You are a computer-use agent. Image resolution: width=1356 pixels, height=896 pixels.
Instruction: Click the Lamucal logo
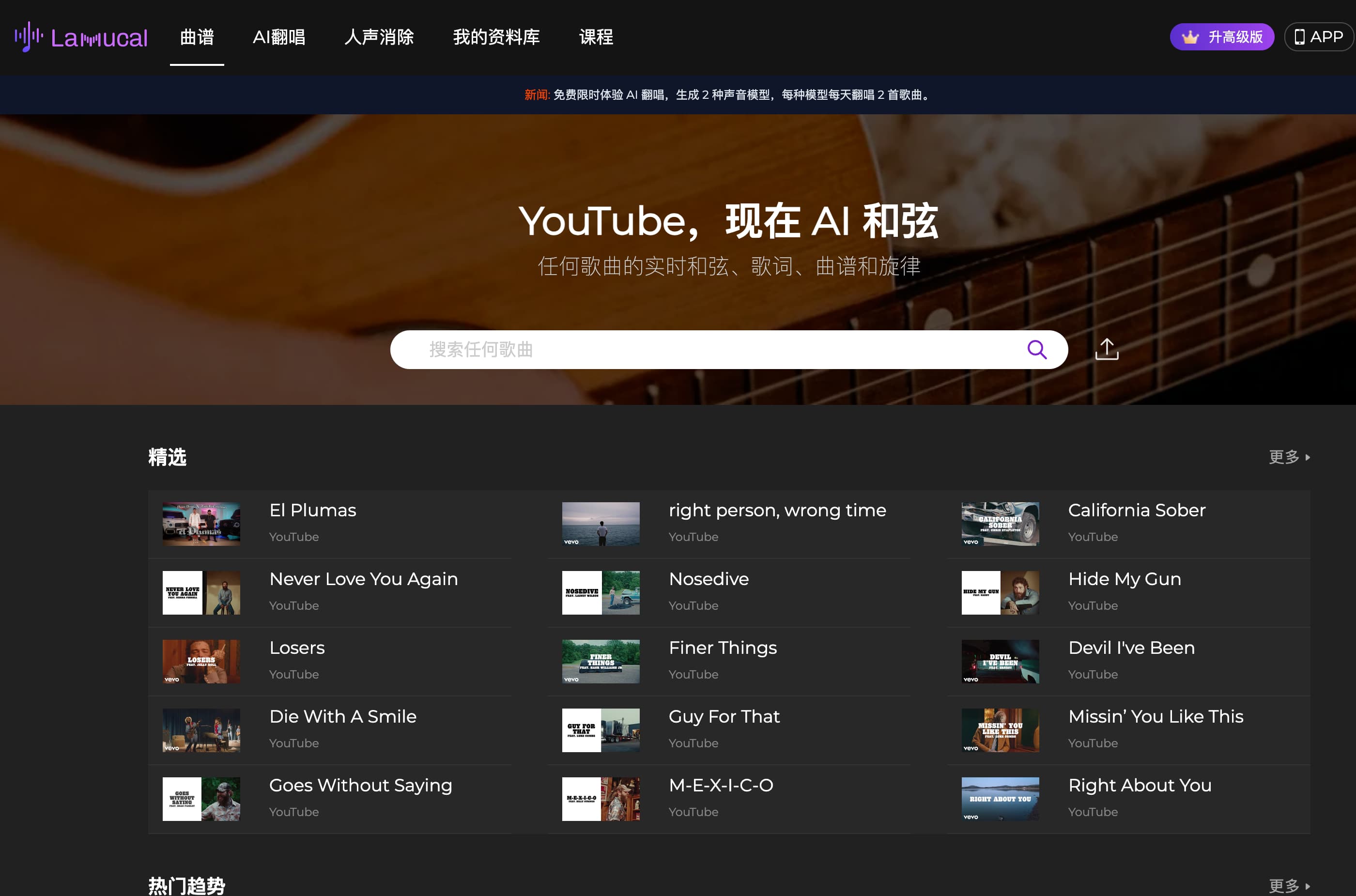[x=81, y=37]
